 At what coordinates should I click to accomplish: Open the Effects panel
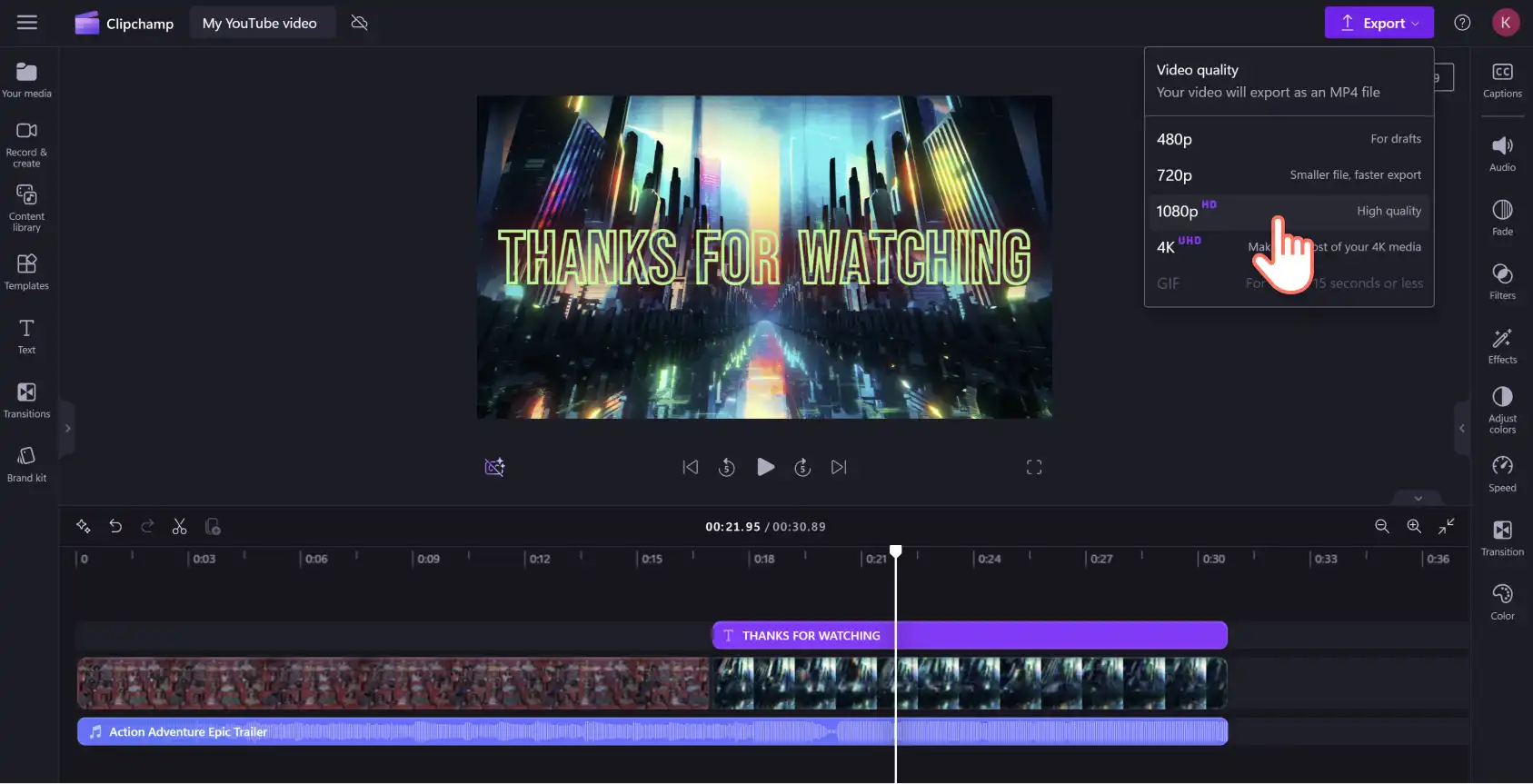tap(1502, 346)
